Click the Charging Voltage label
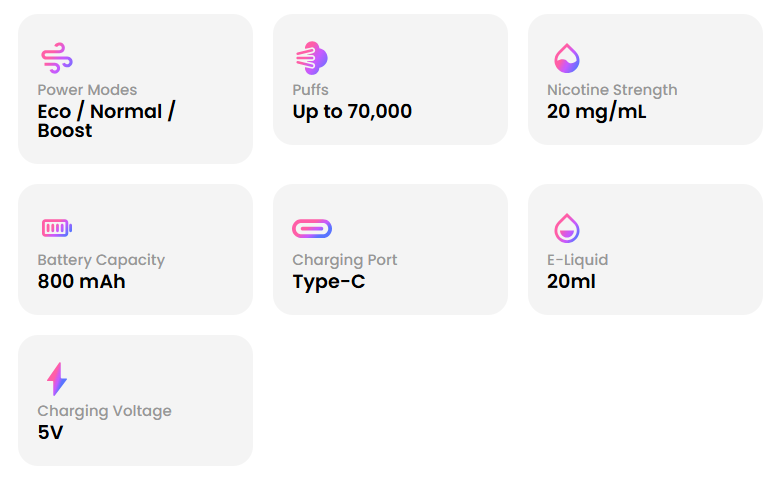Image resolution: width=778 pixels, height=477 pixels. 105,411
